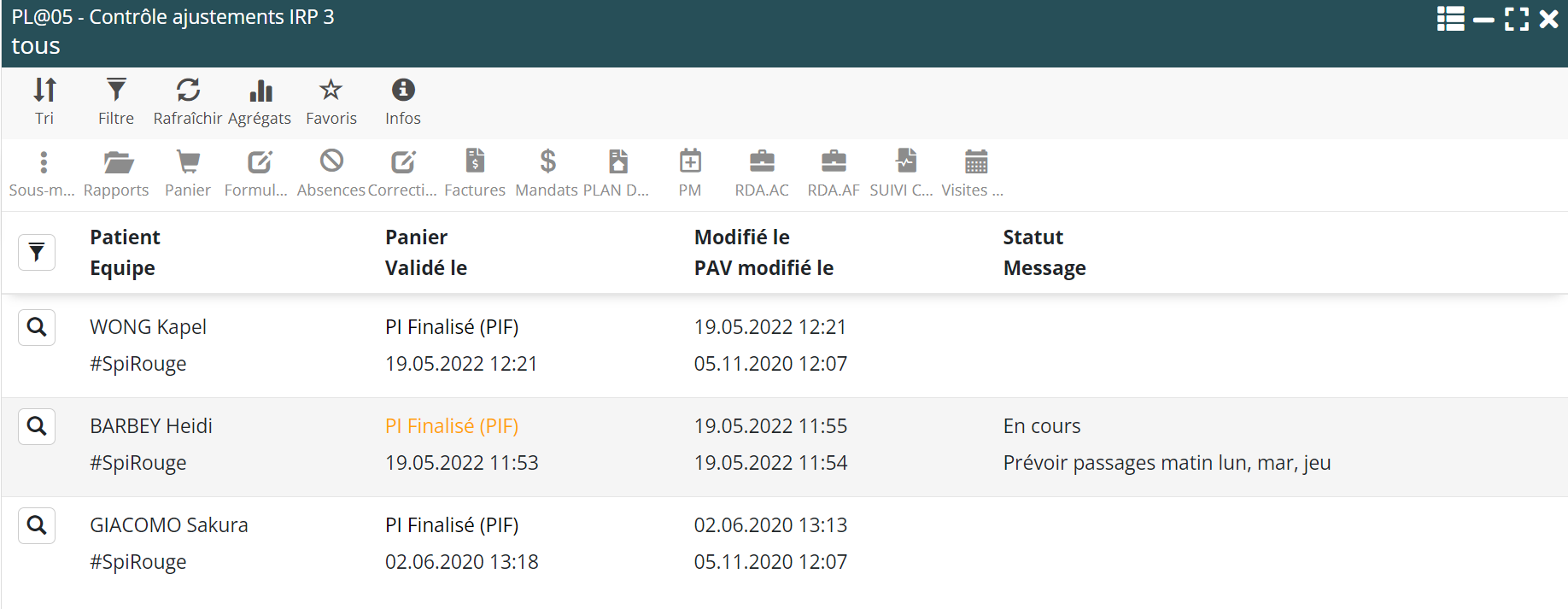
Task: Open the Sous-menu three dots
Action: [43, 173]
